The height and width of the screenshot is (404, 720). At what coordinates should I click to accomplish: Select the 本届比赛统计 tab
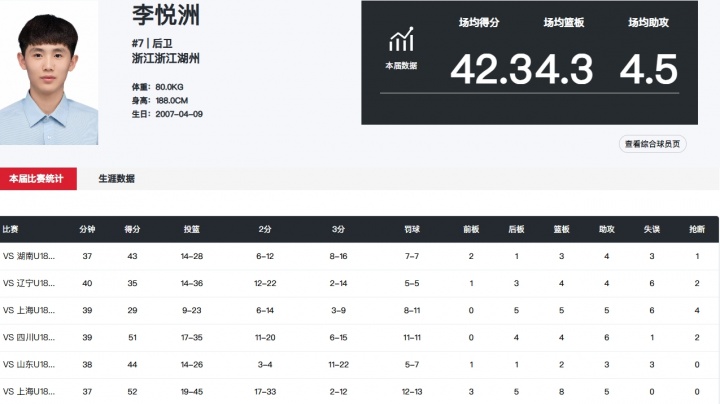pyautogui.click(x=37, y=179)
